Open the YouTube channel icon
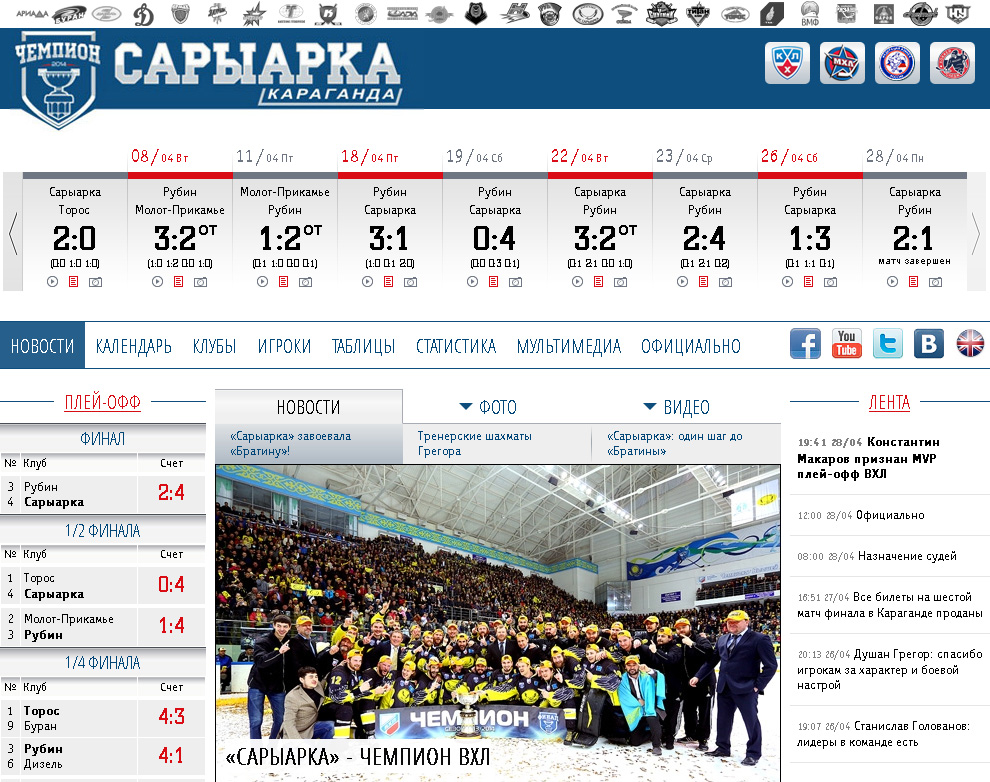990x782 pixels. click(x=847, y=344)
